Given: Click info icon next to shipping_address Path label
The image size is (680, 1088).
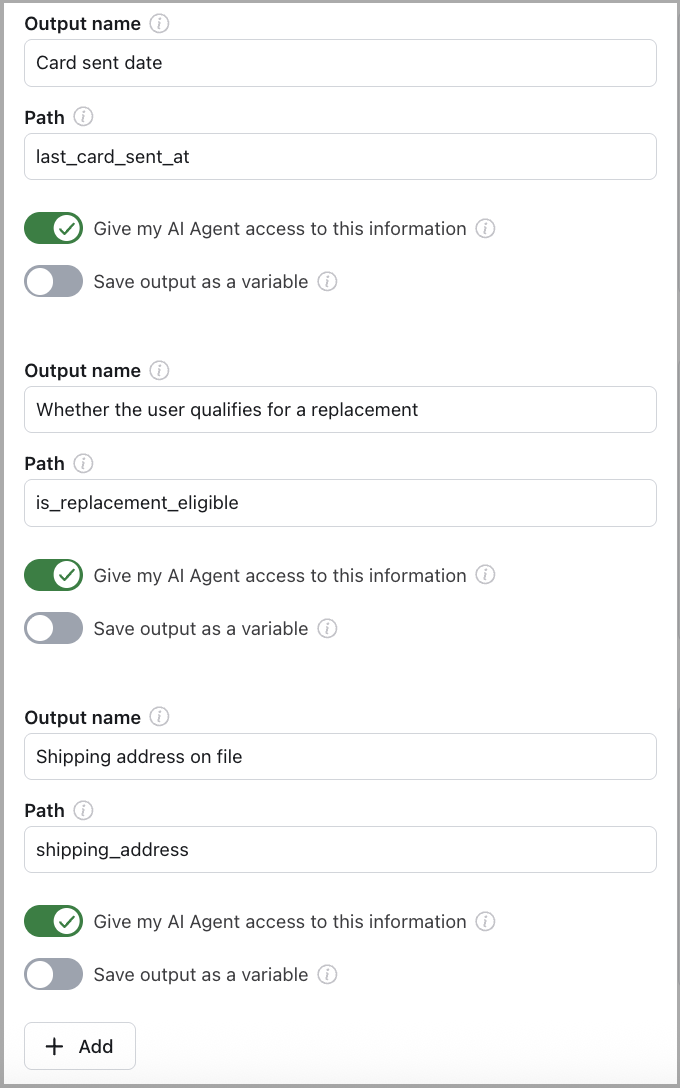Looking at the screenshot, I should click(x=84, y=810).
